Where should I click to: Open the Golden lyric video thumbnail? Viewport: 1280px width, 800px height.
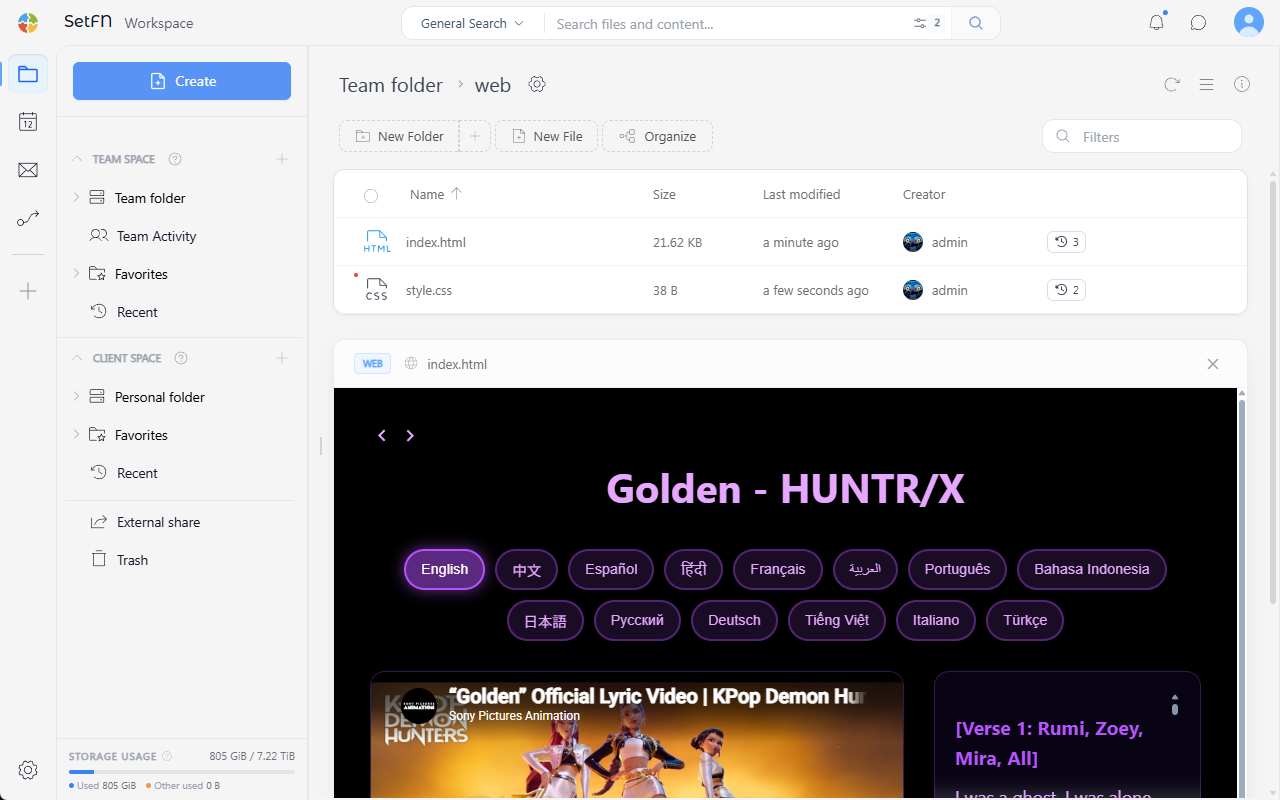coord(637,736)
